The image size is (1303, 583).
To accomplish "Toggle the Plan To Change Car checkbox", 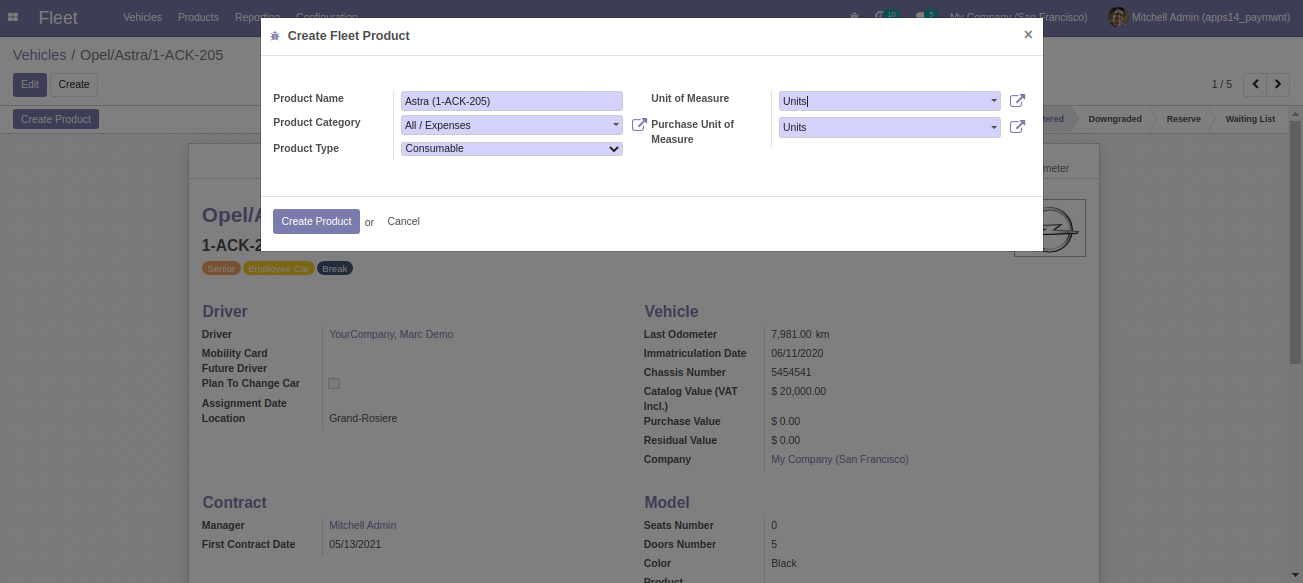I will [334, 383].
